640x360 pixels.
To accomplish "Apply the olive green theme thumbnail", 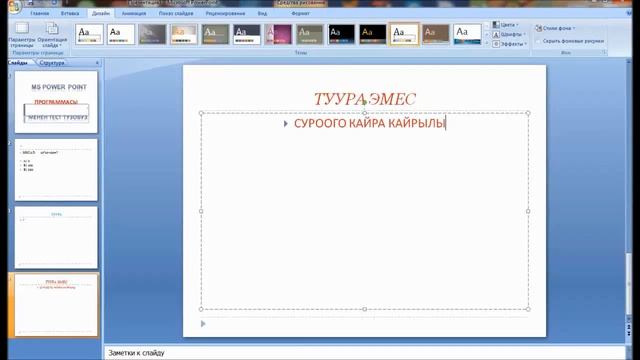I will tap(215, 34).
